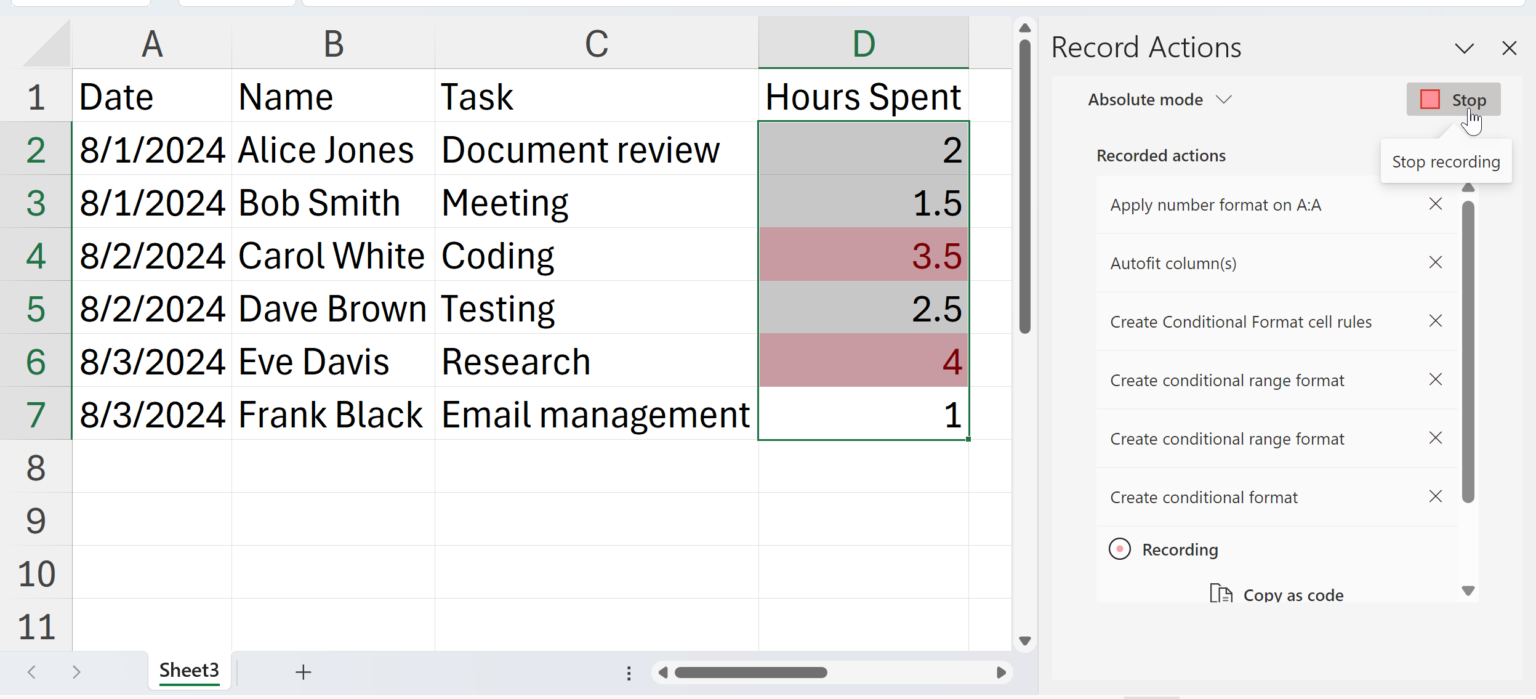
Task: Click cell with Carol White
Action: tap(332, 256)
